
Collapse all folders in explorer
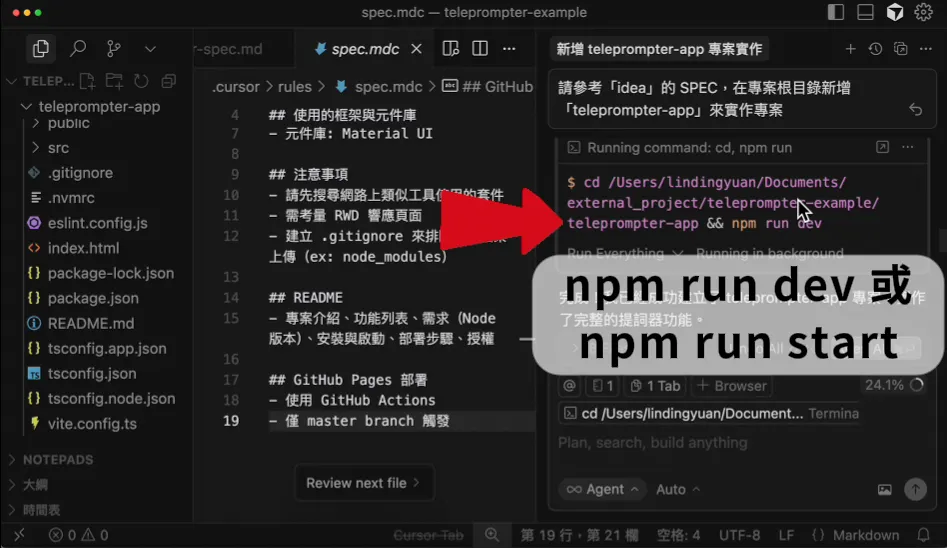click(169, 81)
